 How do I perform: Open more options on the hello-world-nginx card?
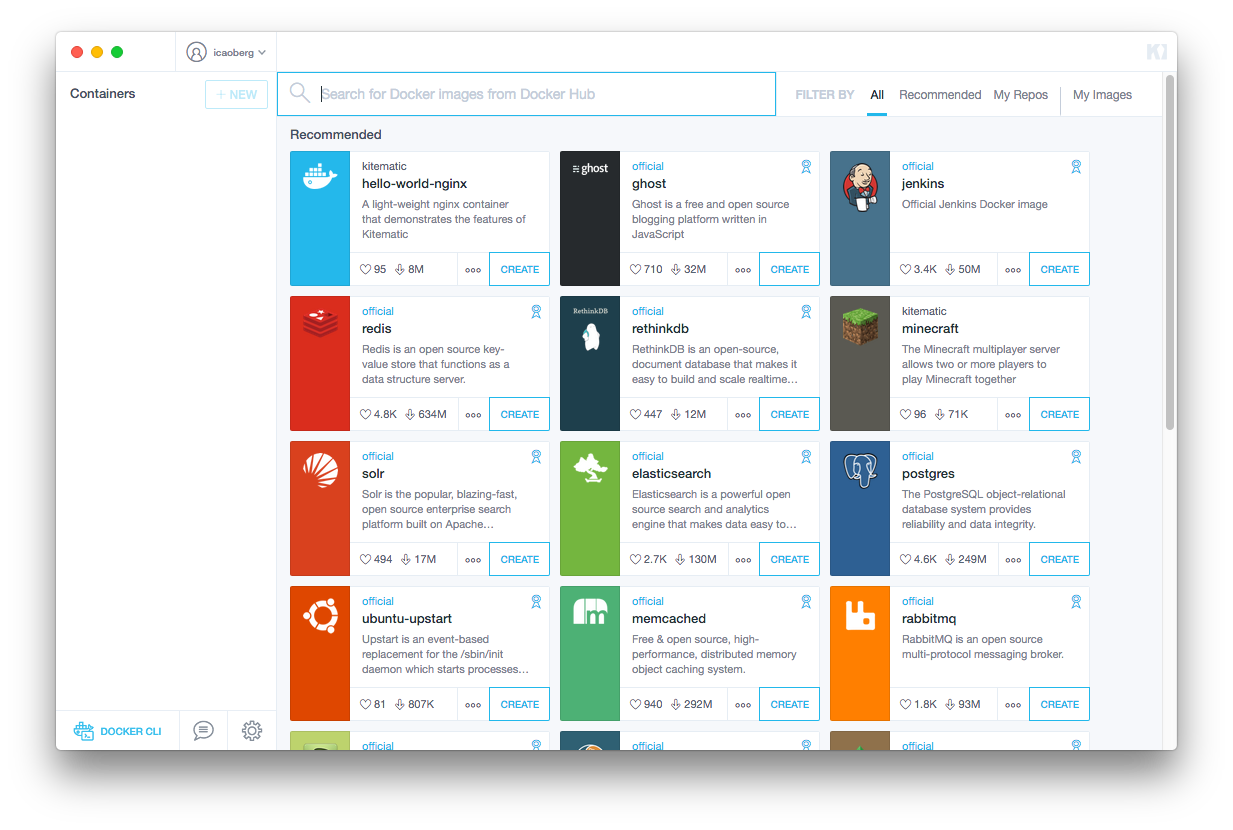[473, 270]
